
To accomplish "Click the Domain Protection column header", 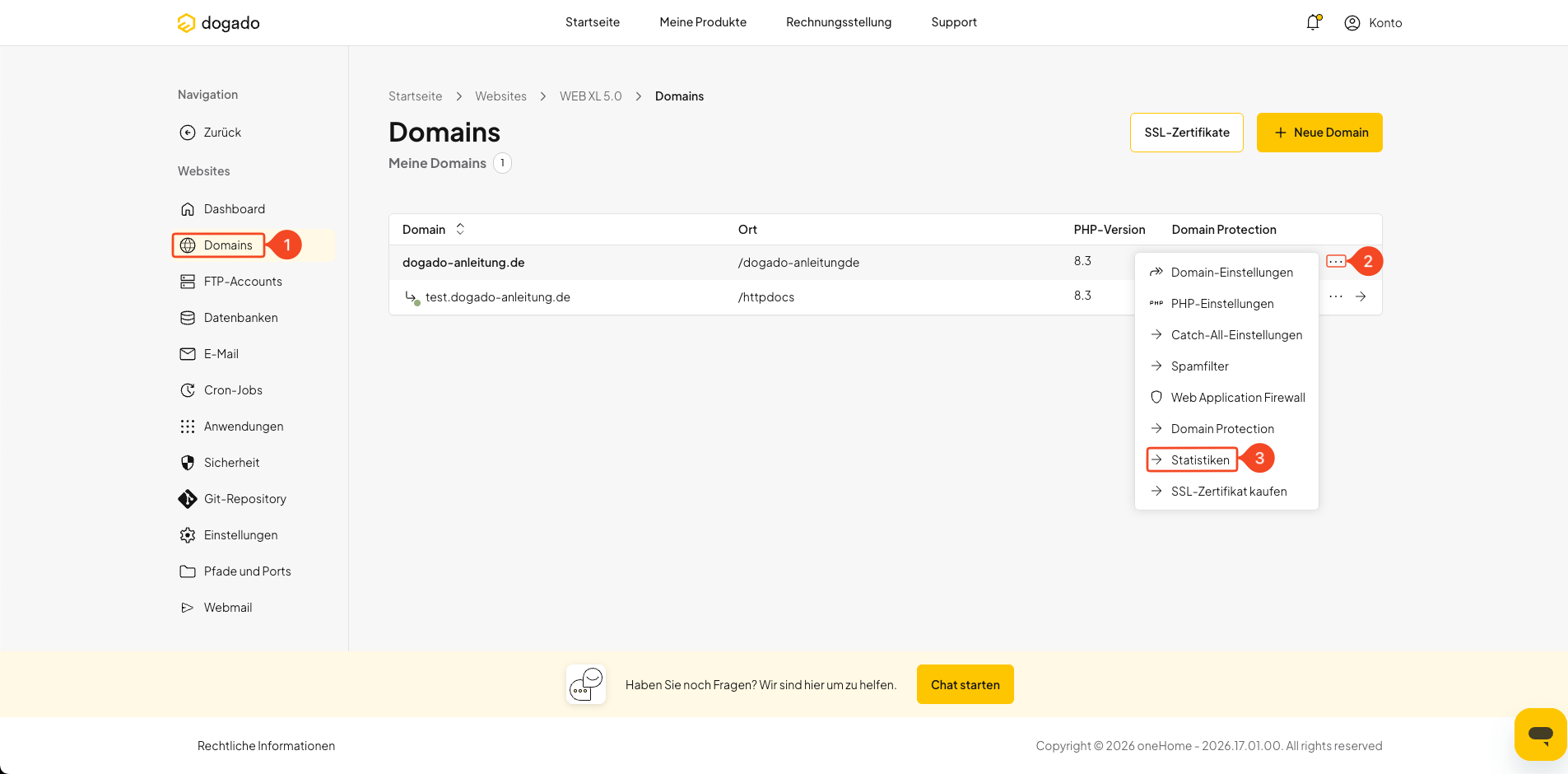I will coord(1224,230).
